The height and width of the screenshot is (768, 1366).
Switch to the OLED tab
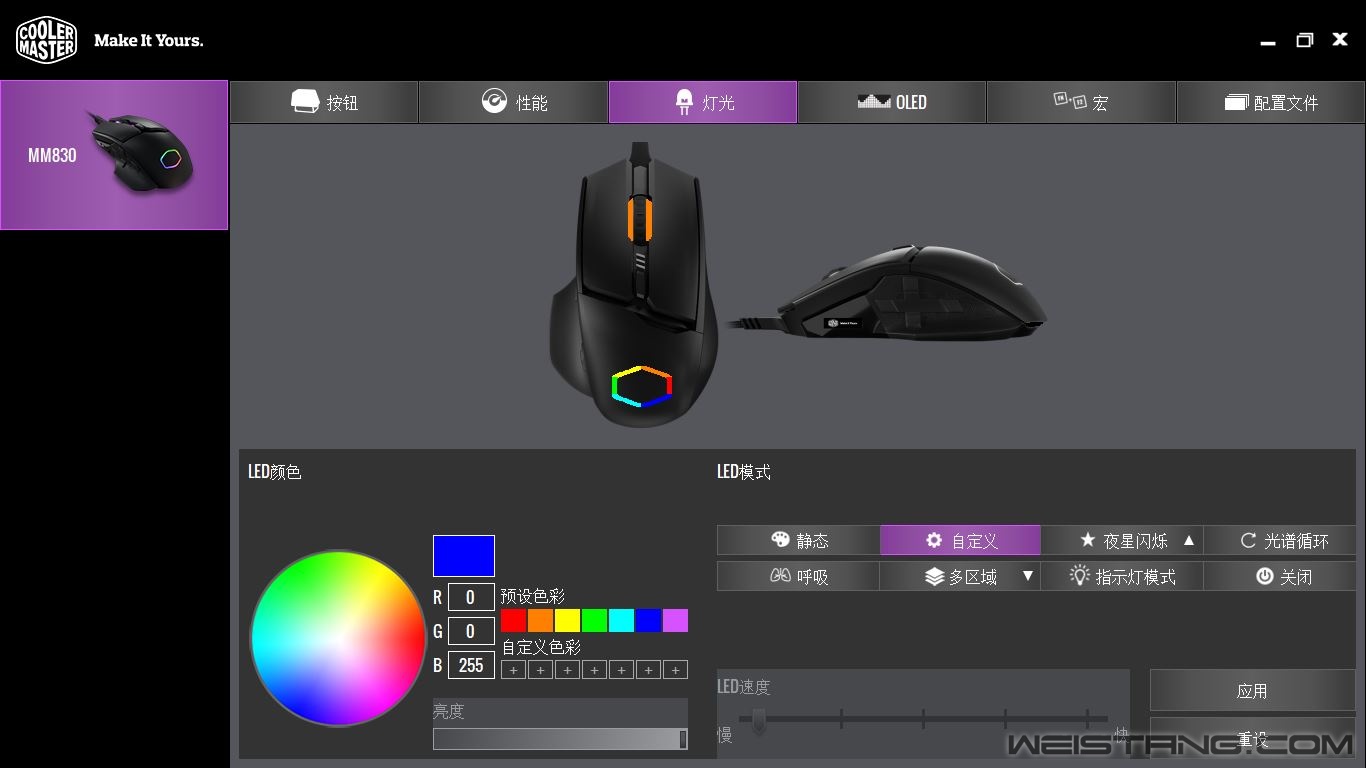(892, 102)
